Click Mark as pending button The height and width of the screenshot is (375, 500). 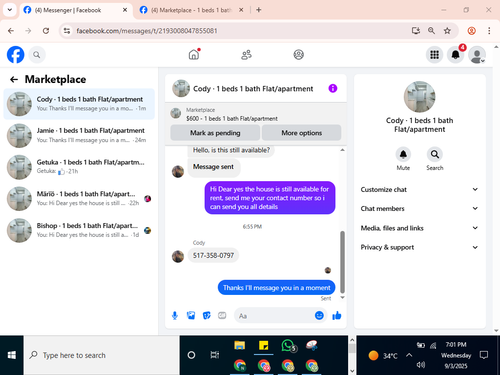(x=215, y=133)
